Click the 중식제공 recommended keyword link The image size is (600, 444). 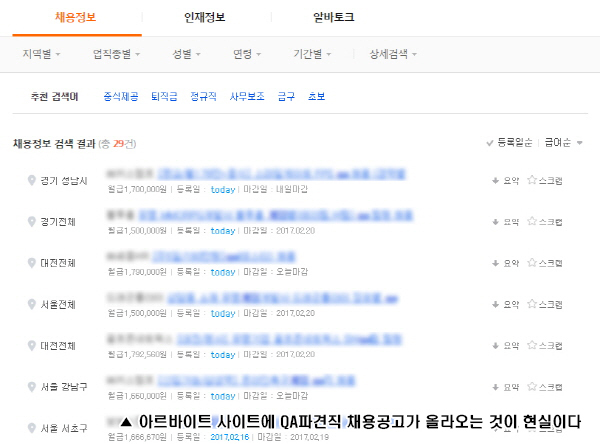pyautogui.click(x=121, y=96)
